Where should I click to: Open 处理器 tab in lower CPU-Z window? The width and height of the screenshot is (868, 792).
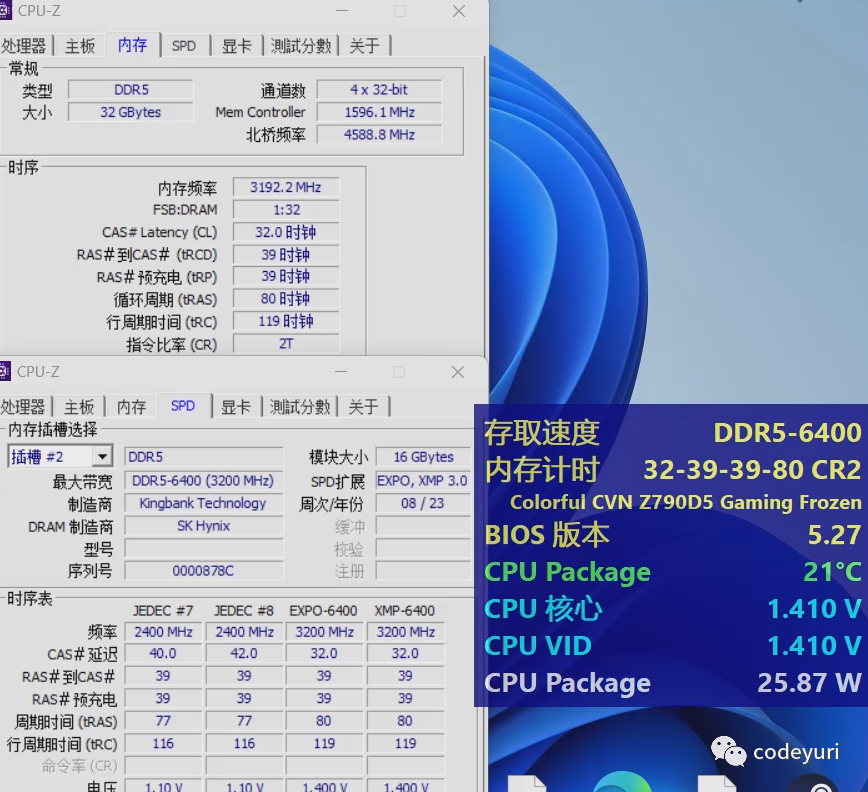[23, 407]
